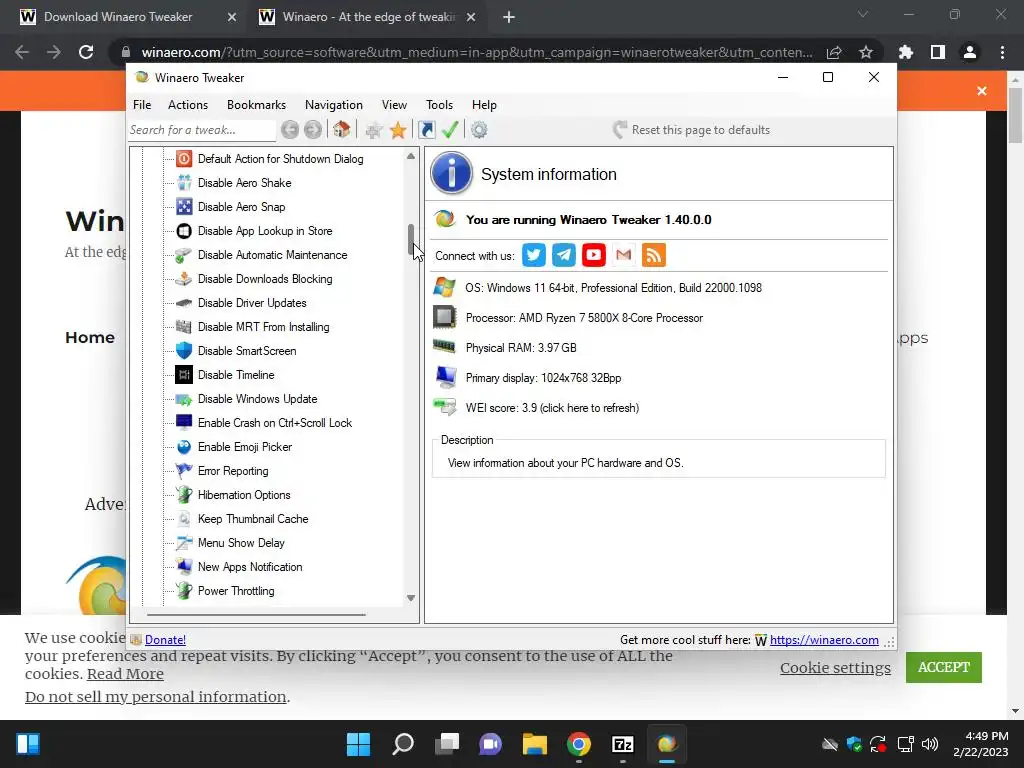This screenshot has height=768, width=1024.
Task: Click Chrome's share page icon
Action: 834,52
